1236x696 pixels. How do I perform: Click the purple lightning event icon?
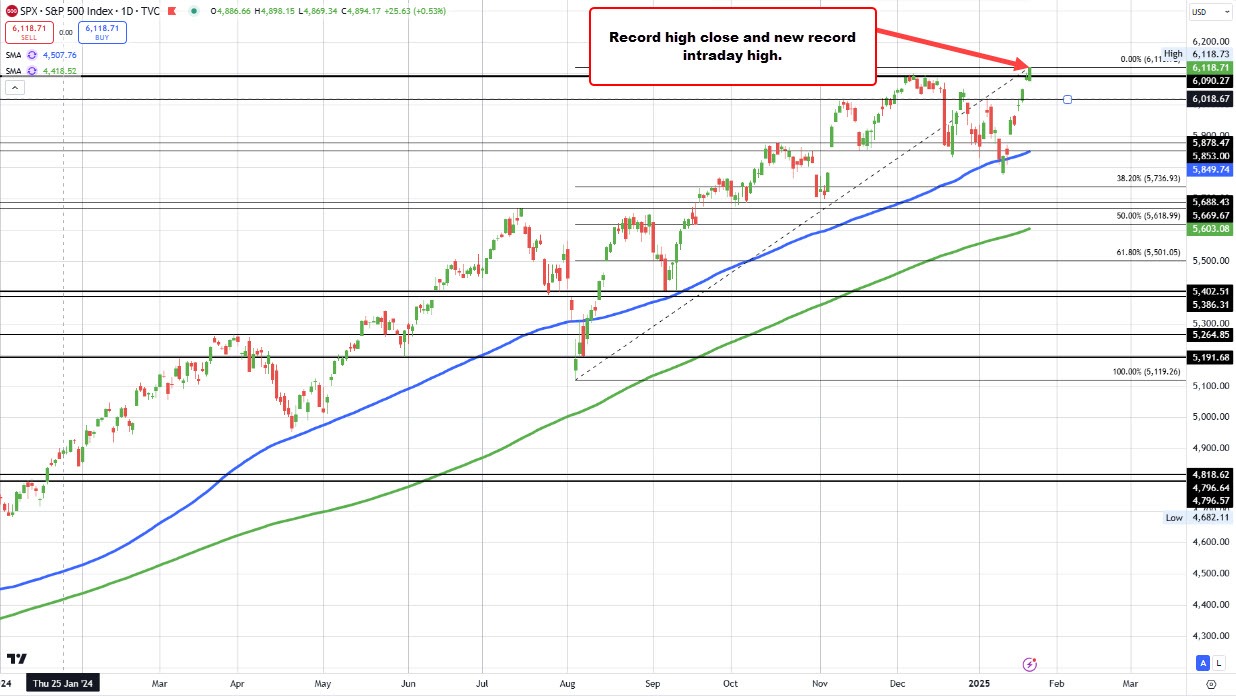click(x=1030, y=664)
